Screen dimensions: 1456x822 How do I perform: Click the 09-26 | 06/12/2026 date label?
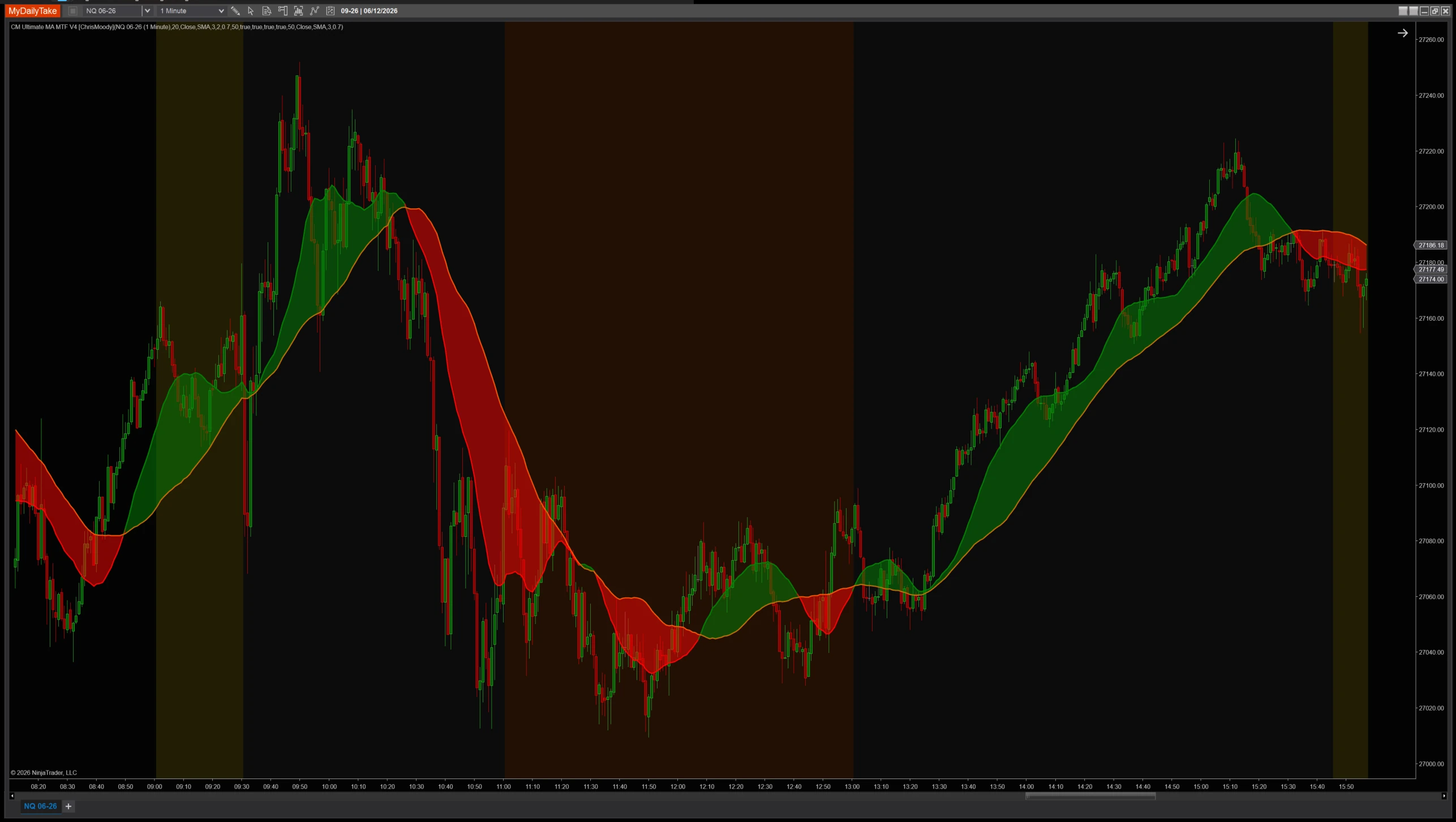click(x=369, y=11)
